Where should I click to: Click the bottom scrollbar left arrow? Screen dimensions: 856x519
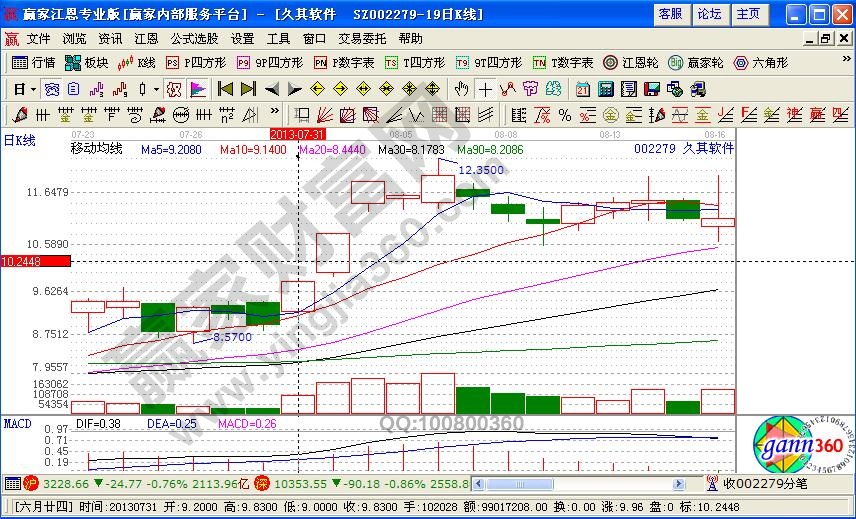click(x=478, y=484)
